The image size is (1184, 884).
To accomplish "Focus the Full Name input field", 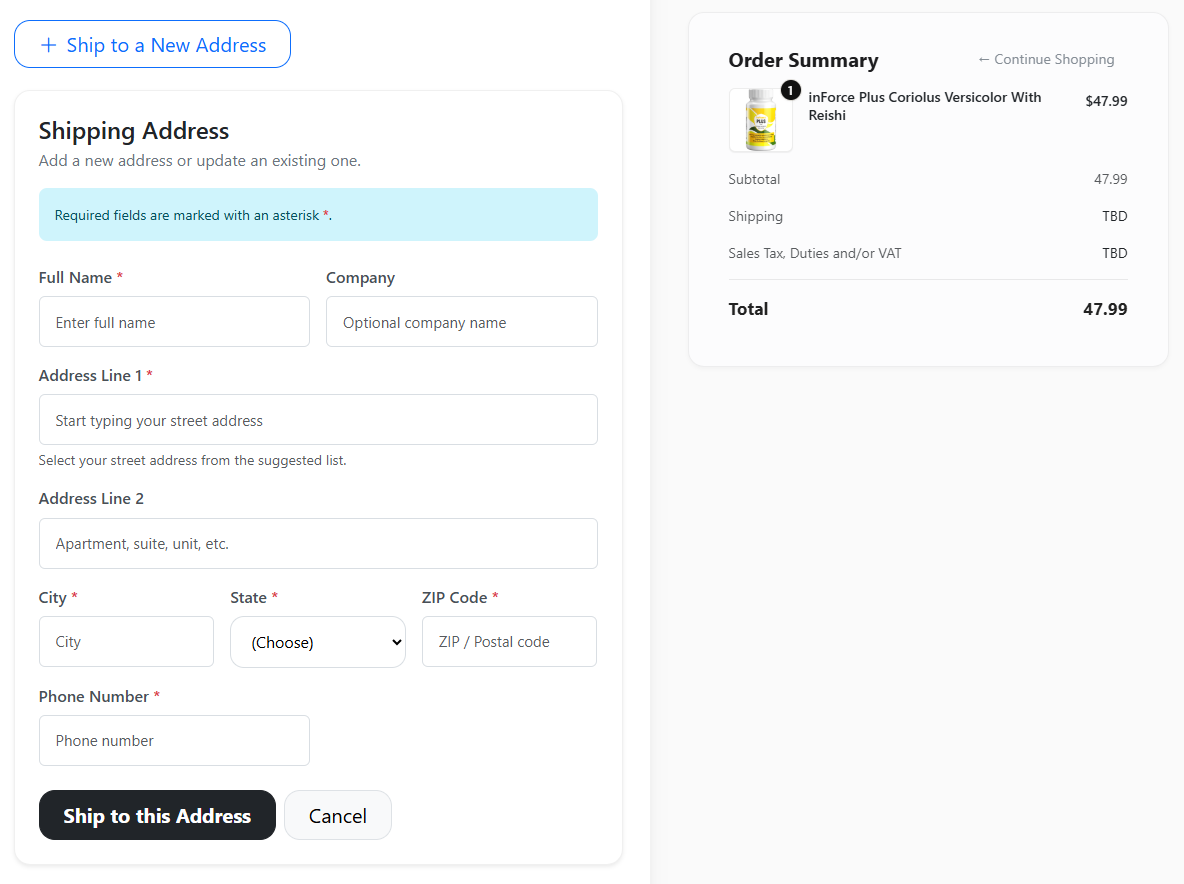I will (174, 322).
